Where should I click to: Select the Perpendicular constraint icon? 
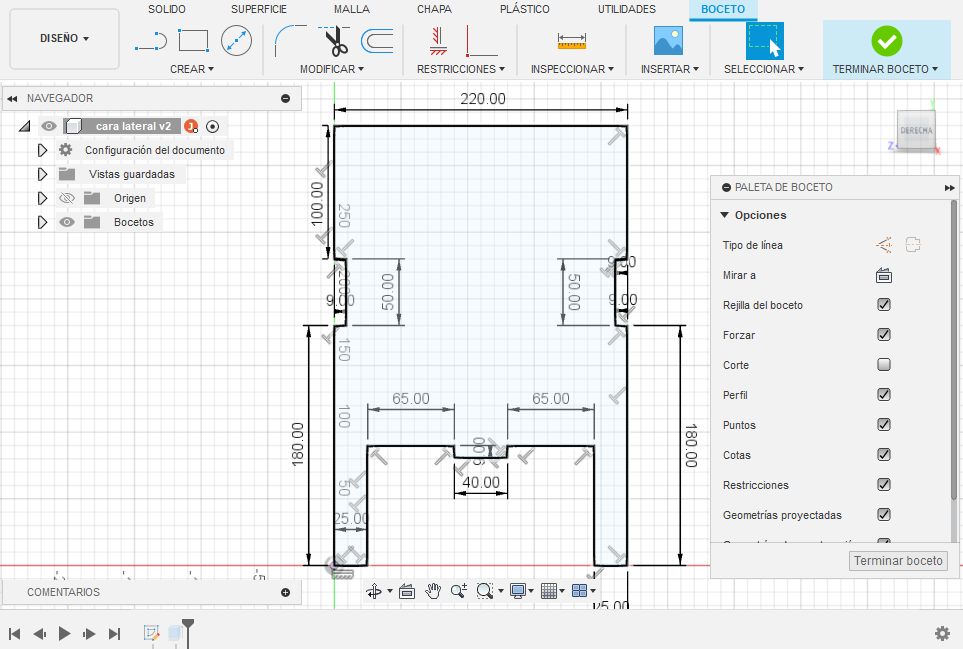coord(482,41)
